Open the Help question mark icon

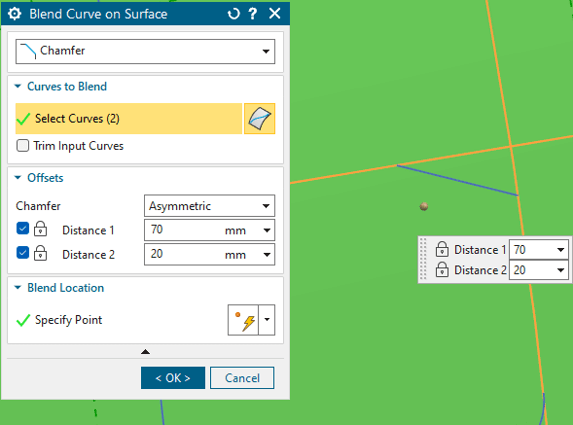tap(253, 14)
